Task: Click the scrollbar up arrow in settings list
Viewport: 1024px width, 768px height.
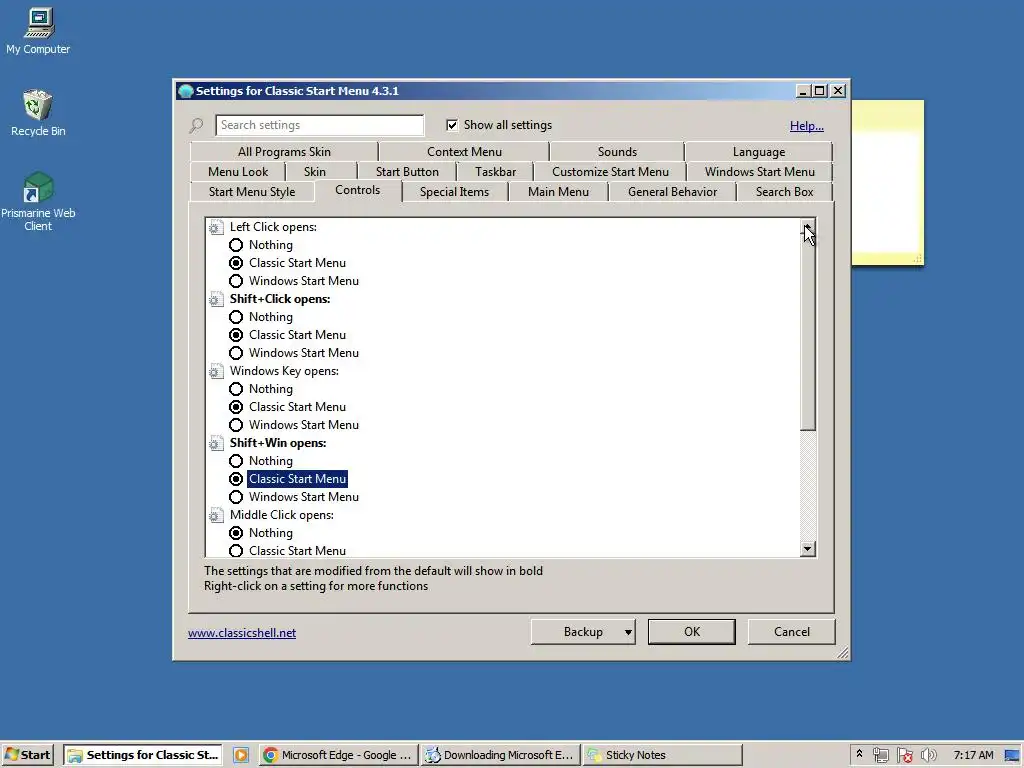Action: coord(808,226)
